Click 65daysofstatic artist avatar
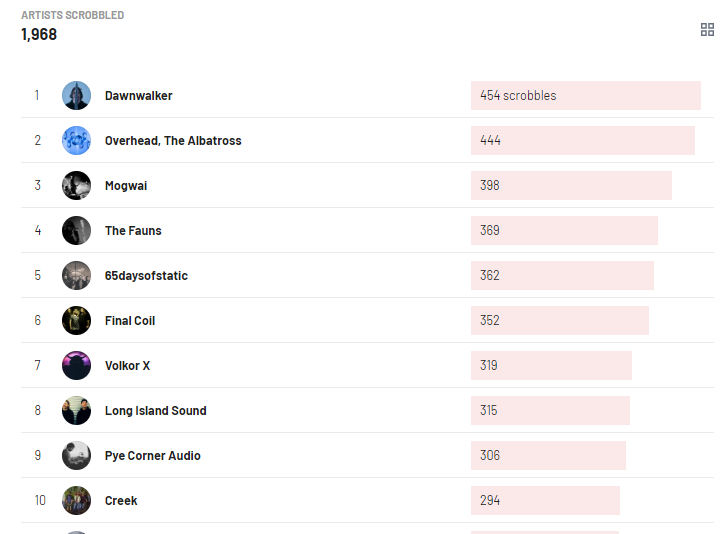The height and width of the screenshot is (534, 727). tap(76, 276)
